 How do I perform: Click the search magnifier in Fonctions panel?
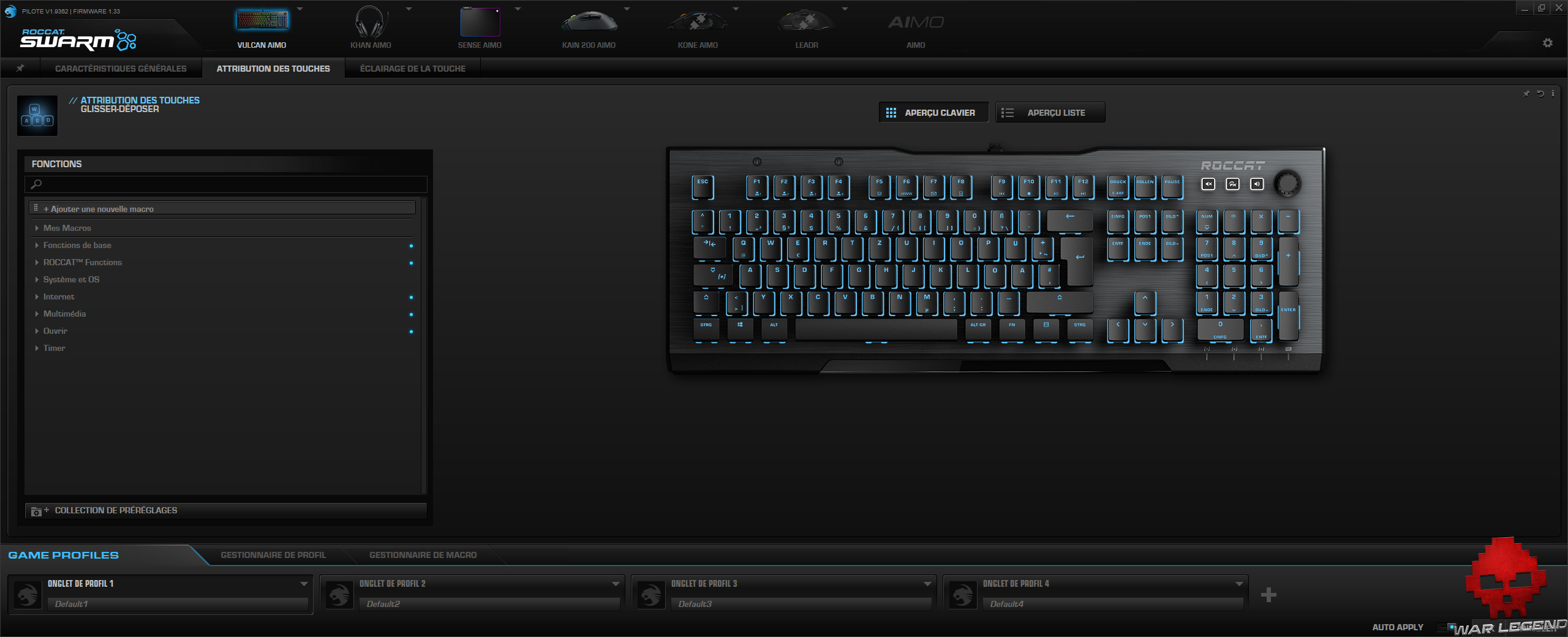[36, 184]
